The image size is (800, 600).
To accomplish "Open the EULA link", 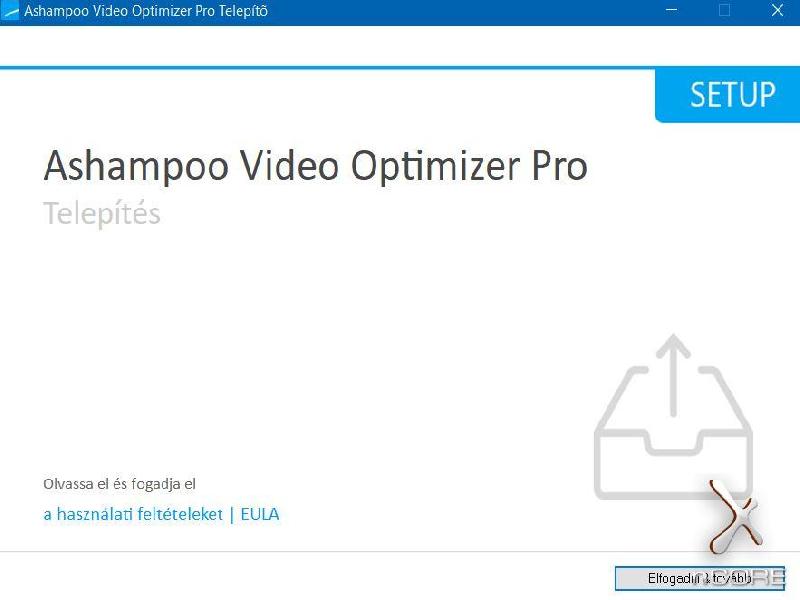I will pos(260,514).
